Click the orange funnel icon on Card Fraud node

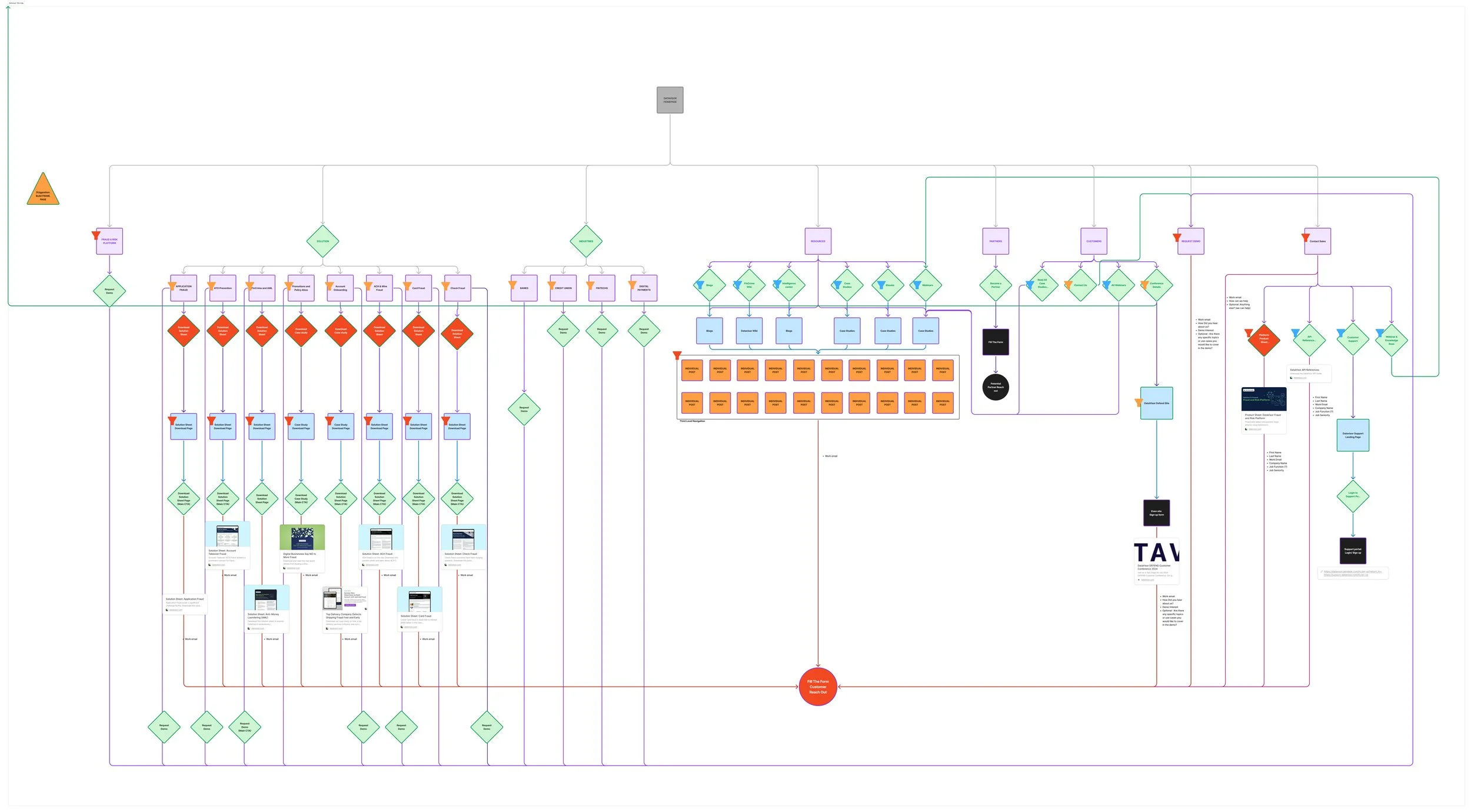pos(407,286)
